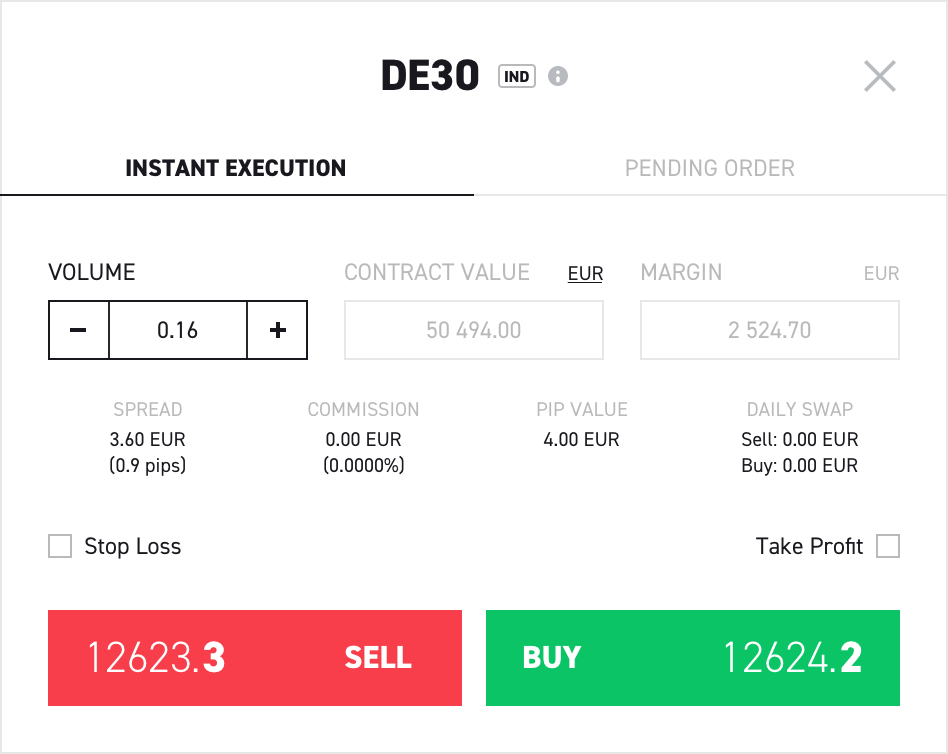Click the Stop Loss label text
Viewport: 948px width, 754px height.
pyautogui.click(x=132, y=547)
